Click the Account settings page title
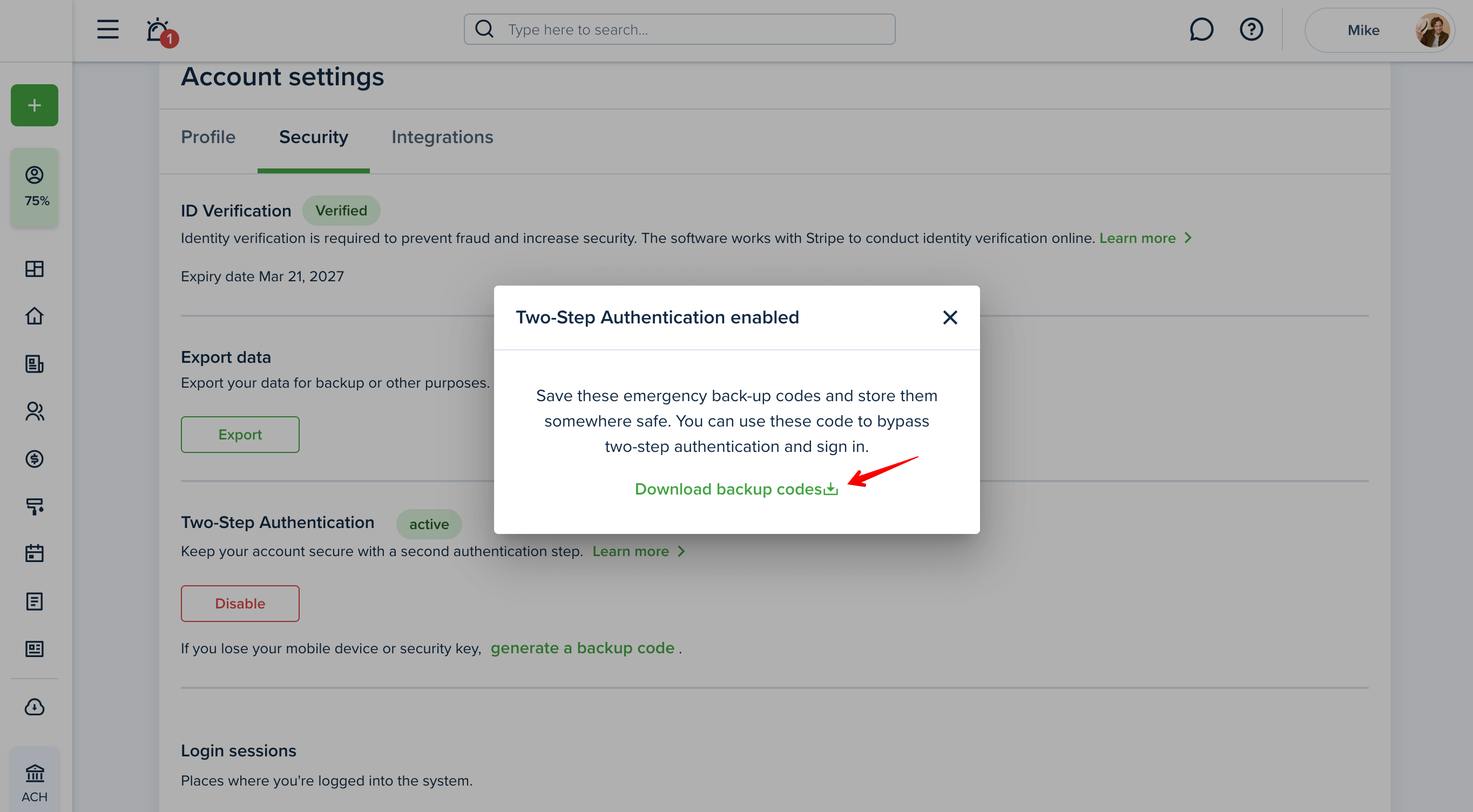The width and height of the screenshot is (1473, 812). pyautogui.click(x=282, y=77)
